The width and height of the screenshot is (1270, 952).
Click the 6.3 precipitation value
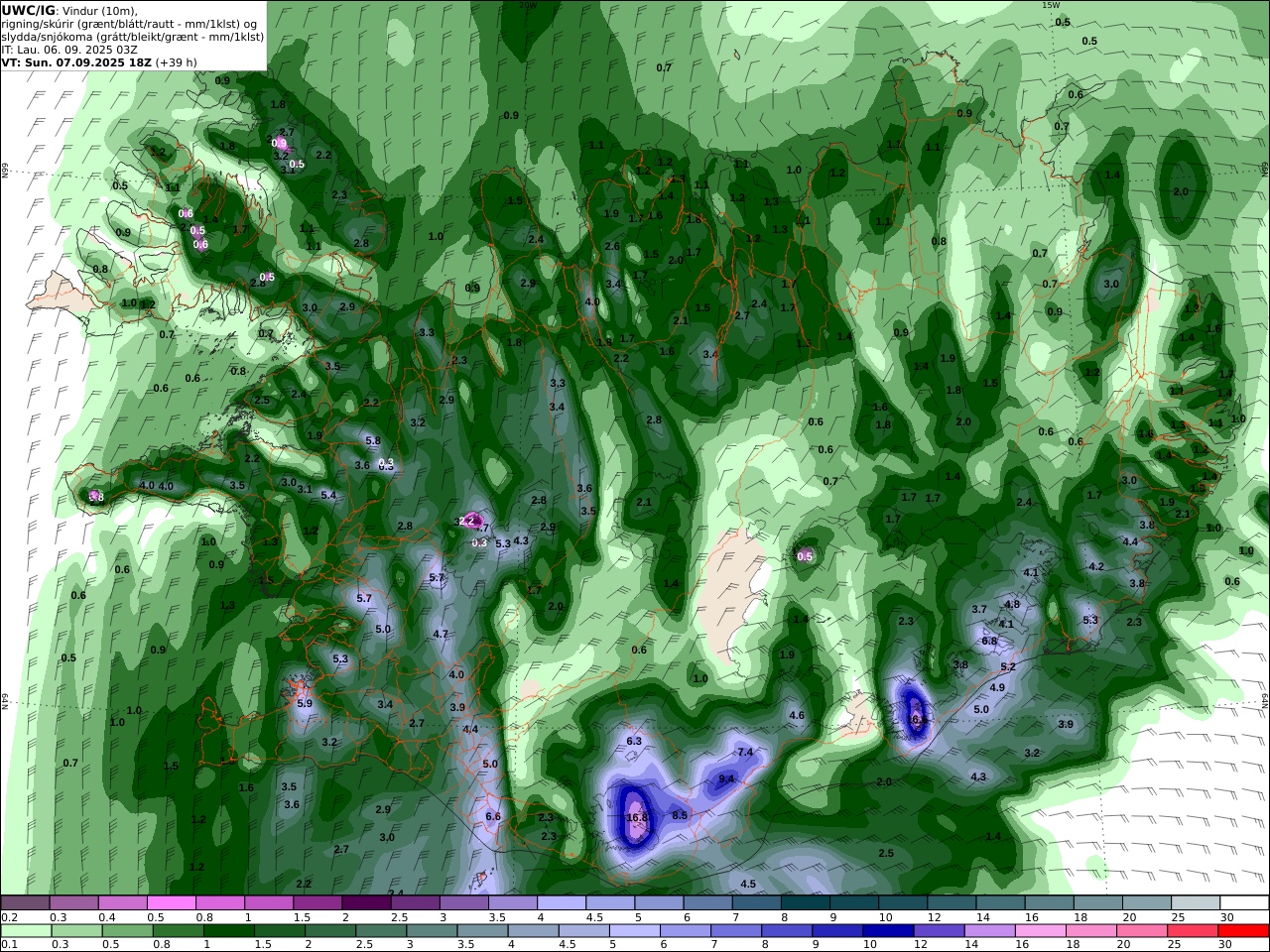tap(635, 741)
